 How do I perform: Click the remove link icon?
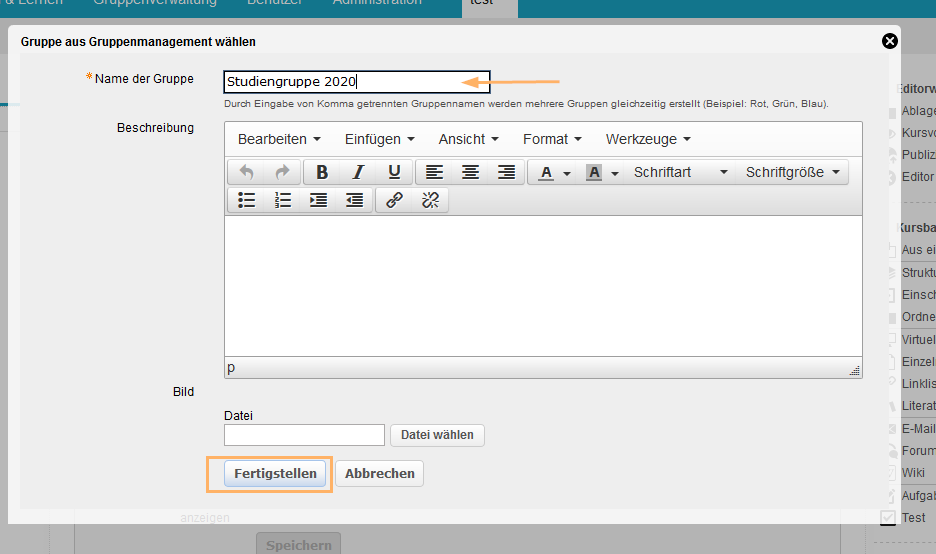click(x=430, y=200)
